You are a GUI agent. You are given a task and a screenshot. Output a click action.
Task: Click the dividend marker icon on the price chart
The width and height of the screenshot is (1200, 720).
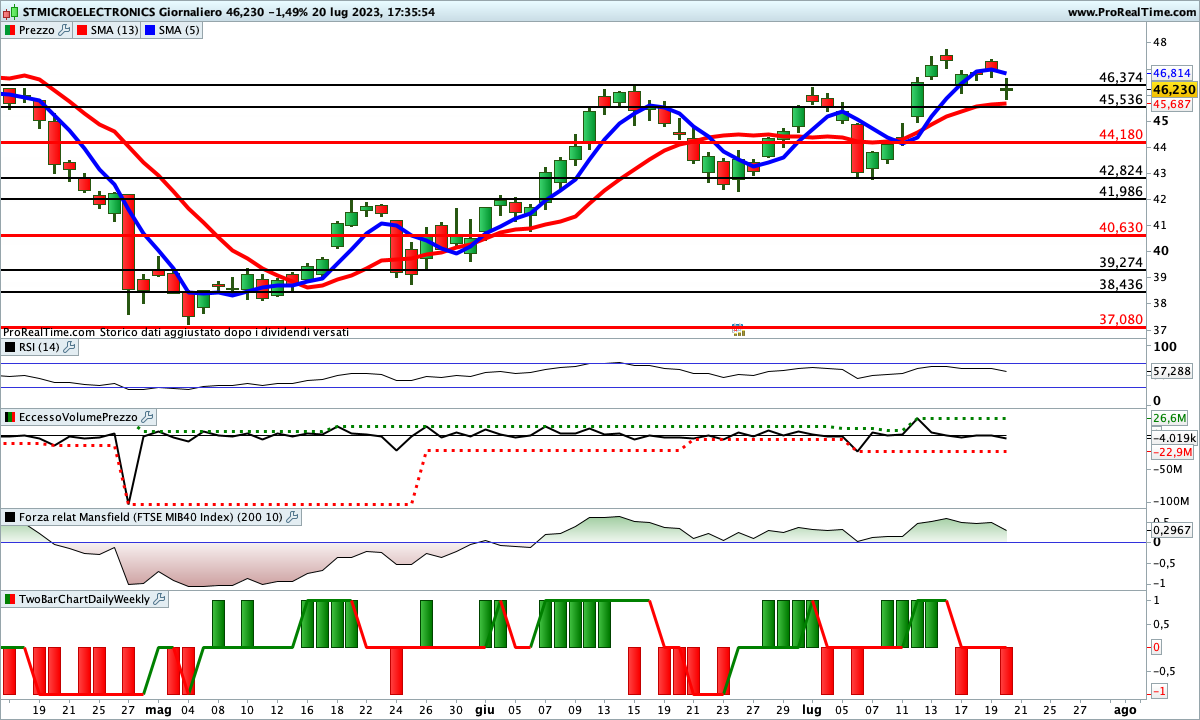[738, 329]
